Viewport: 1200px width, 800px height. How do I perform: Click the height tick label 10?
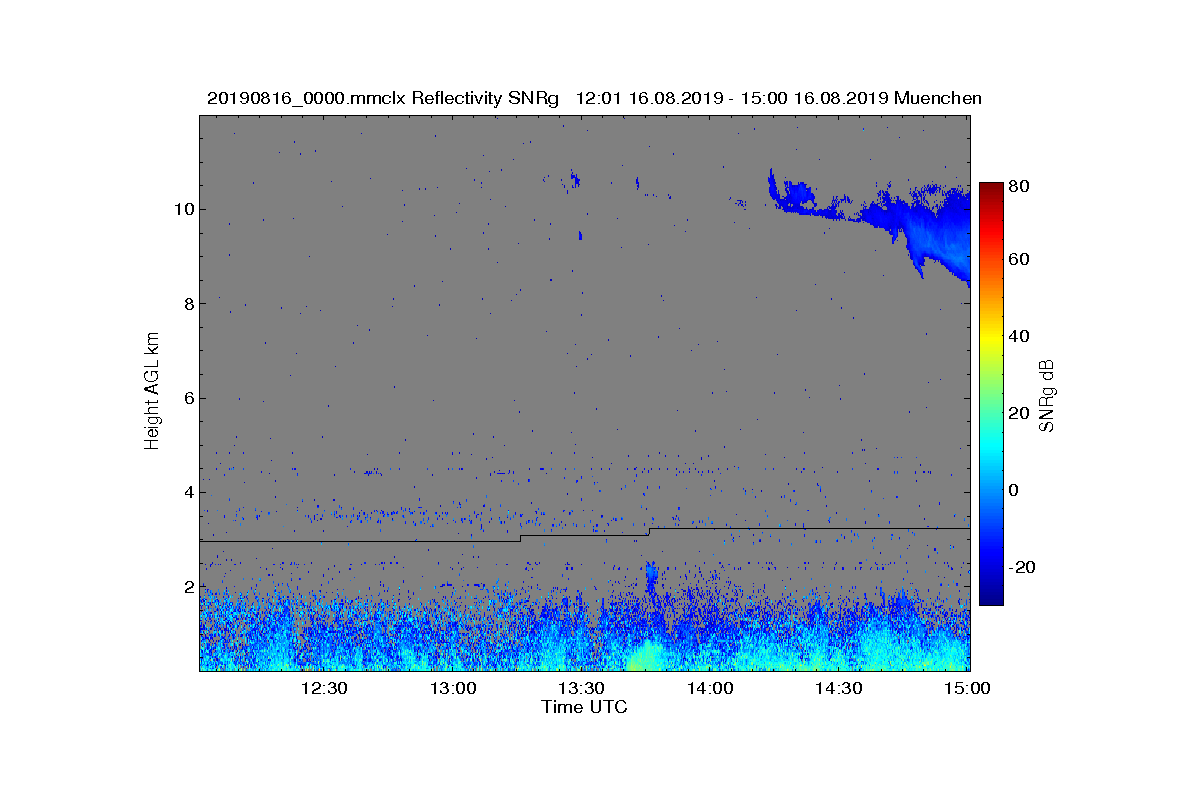coord(182,209)
